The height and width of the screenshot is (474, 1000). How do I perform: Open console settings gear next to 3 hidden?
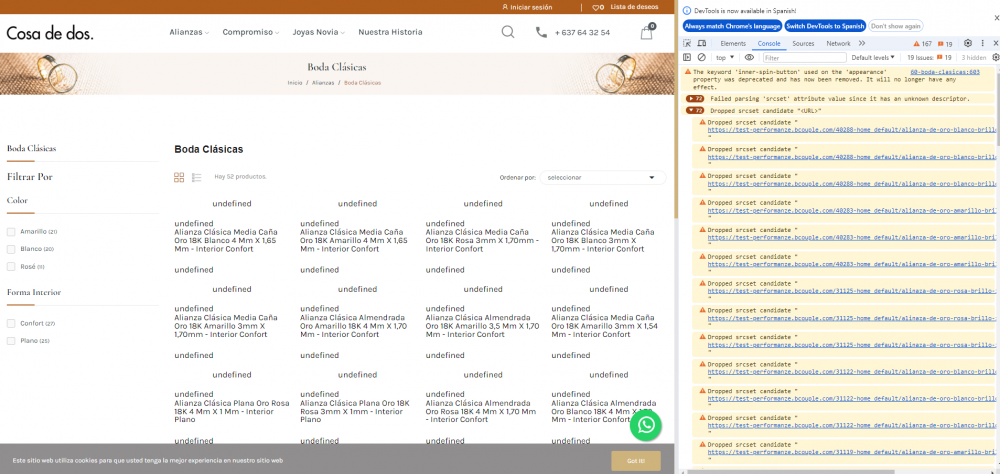point(996,57)
